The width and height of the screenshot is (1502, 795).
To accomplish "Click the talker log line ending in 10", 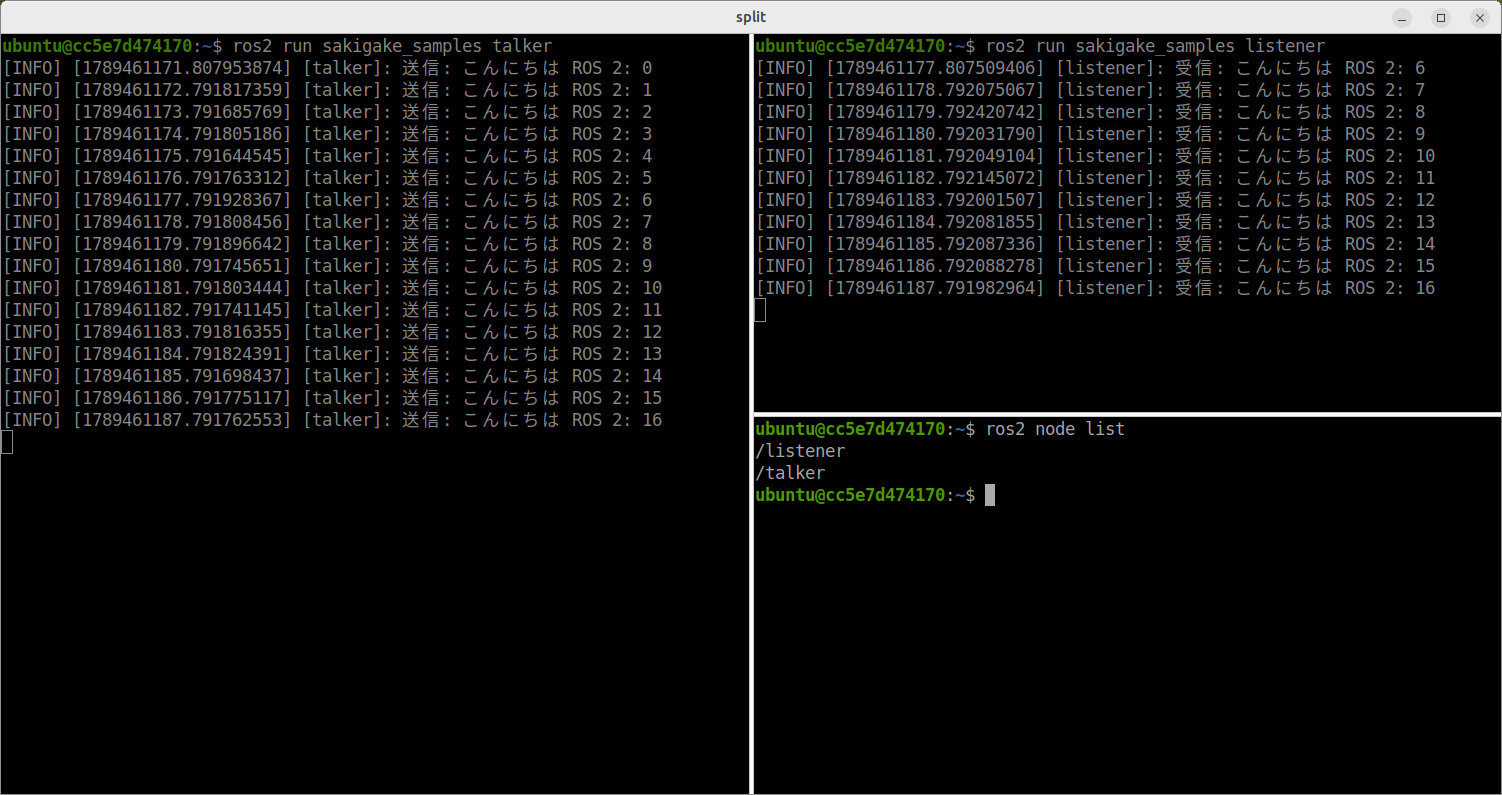I will pos(332,288).
